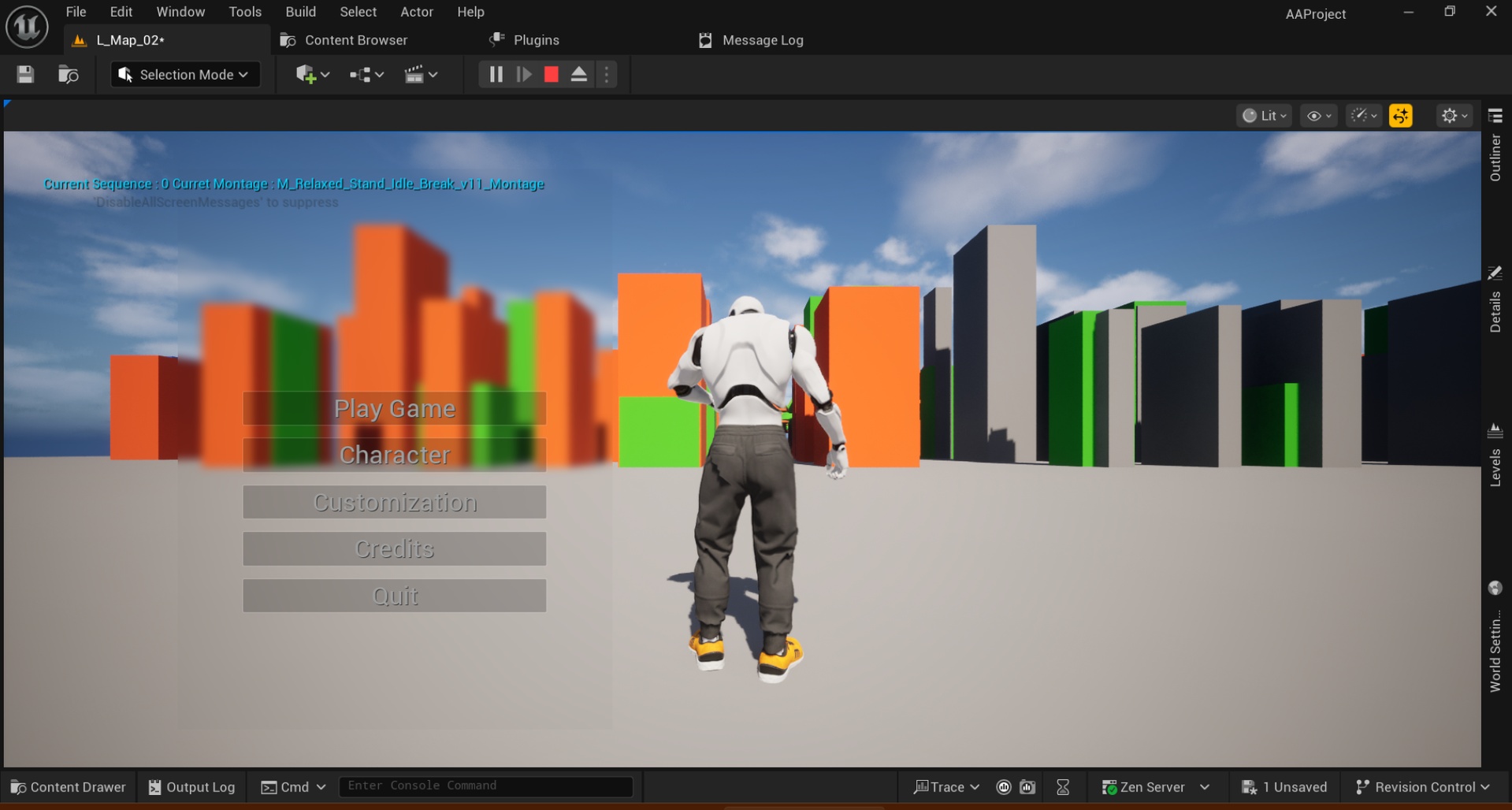This screenshot has width=1512, height=810.
Task: Open the Build menu
Action: click(300, 12)
